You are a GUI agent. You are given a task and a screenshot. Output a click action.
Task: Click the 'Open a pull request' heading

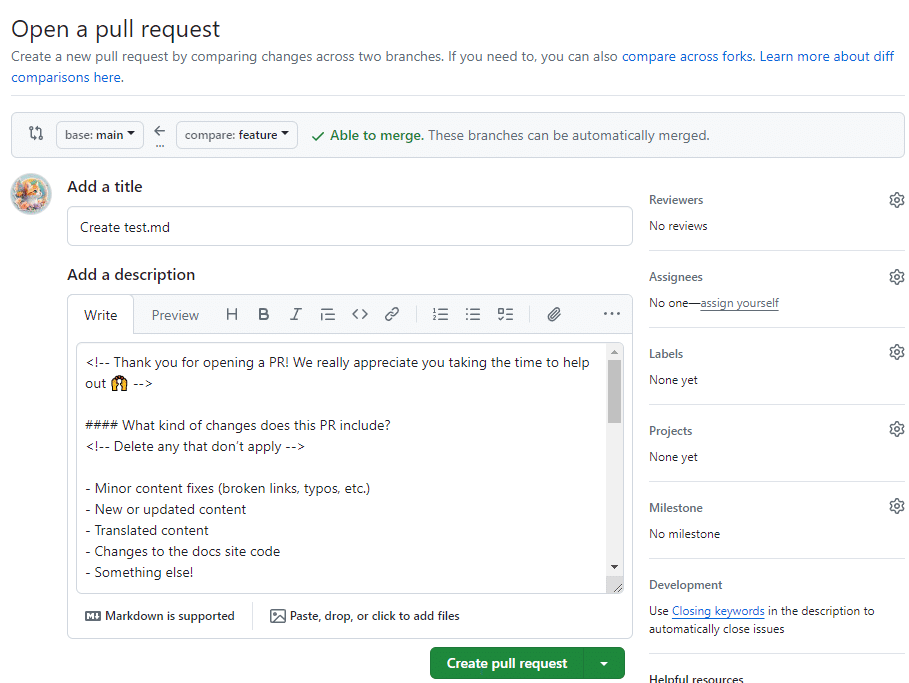(x=115, y=29)
